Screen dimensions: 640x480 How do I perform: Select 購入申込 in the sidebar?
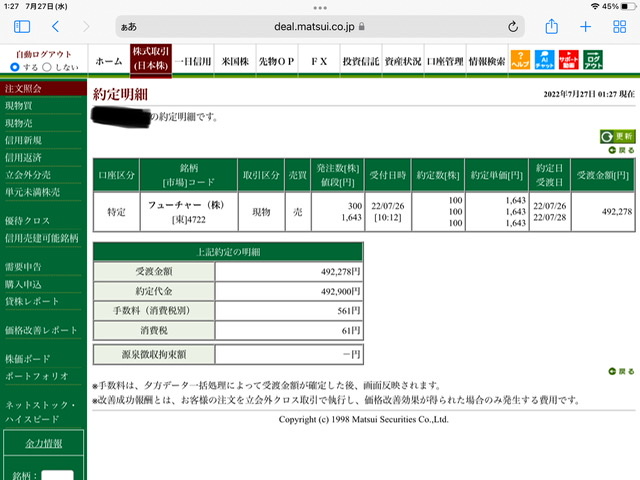pyautogui.click(x=23, y=284)
